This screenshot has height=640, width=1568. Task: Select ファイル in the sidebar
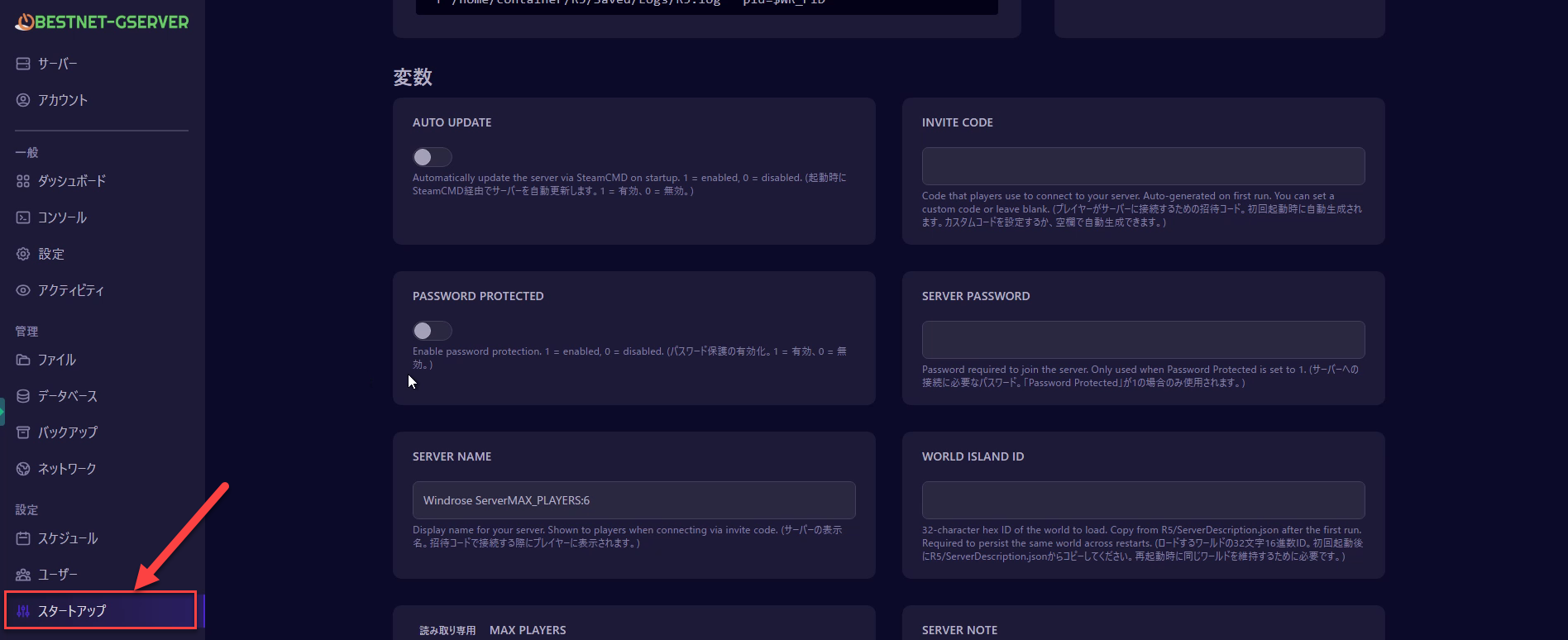click(56, 360)
